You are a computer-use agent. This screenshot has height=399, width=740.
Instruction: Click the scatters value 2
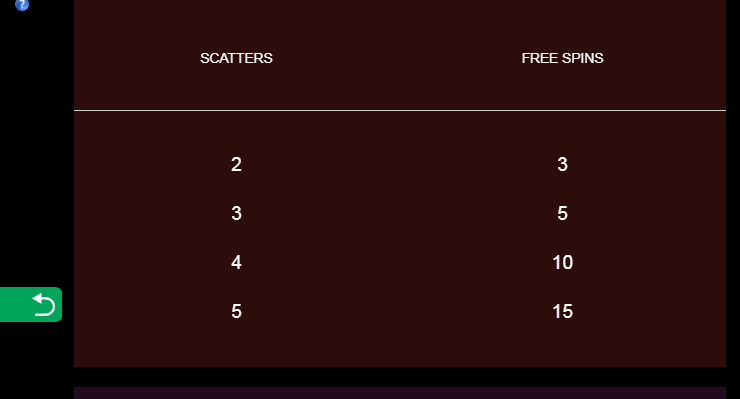[x=236, y=164]
